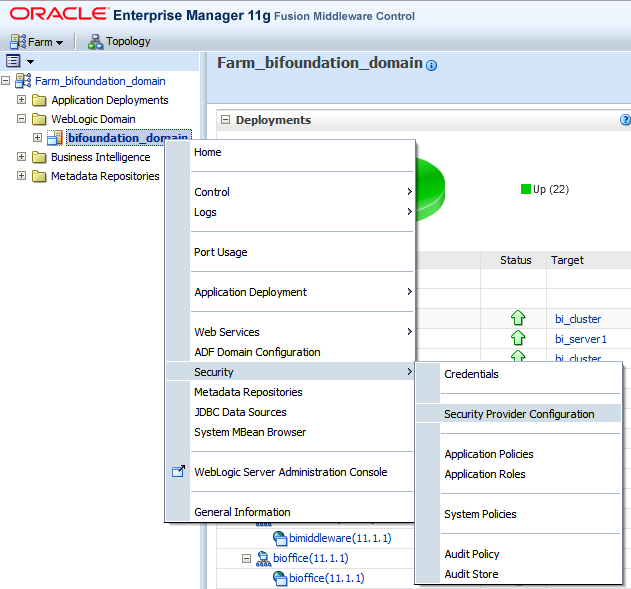Click the farm icon beside Farm_bifoundation_domain tree node

23,80
